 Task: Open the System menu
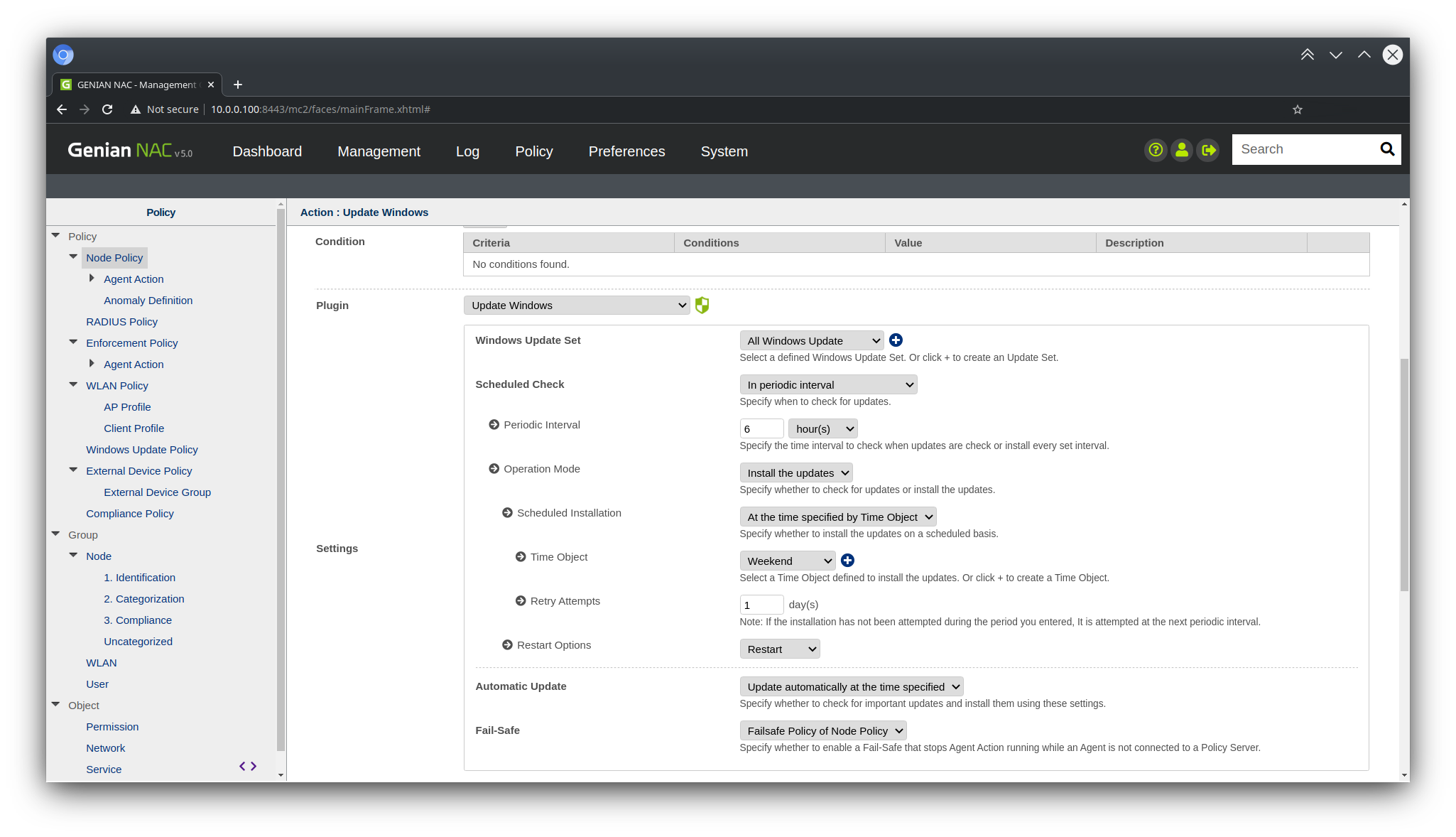(x=724, y=151)
